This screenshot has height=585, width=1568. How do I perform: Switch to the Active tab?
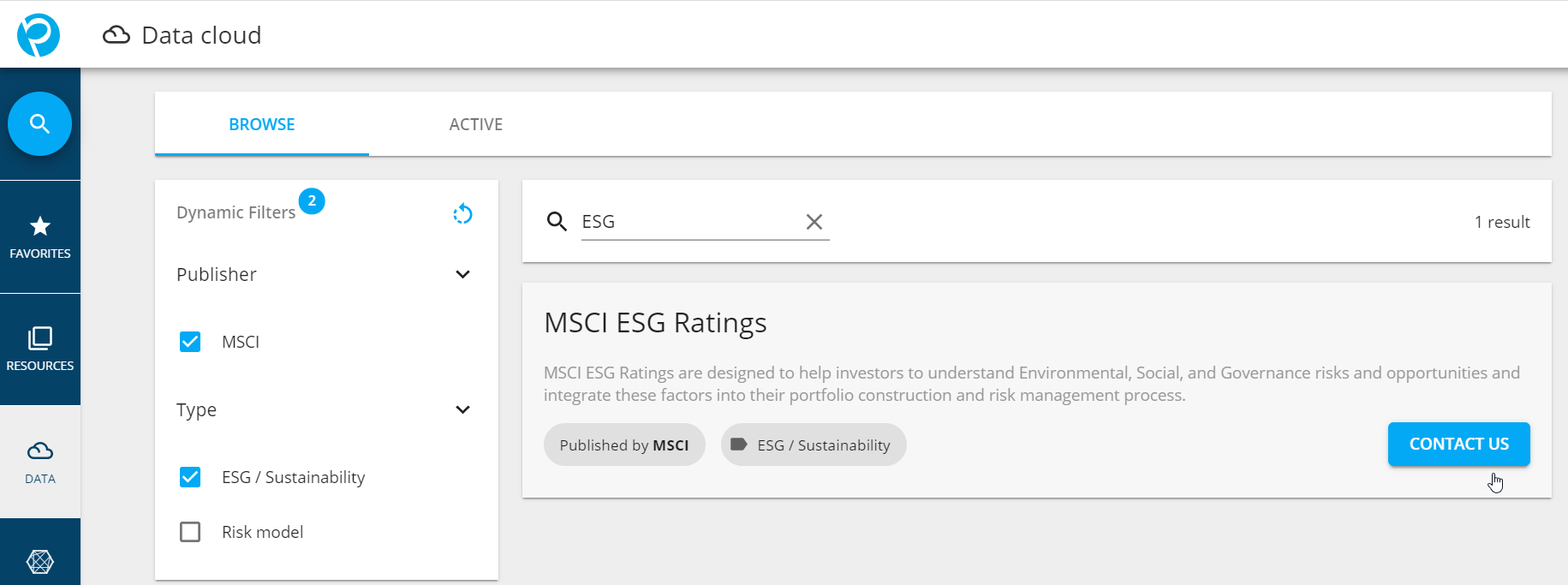tap(476, 124)
